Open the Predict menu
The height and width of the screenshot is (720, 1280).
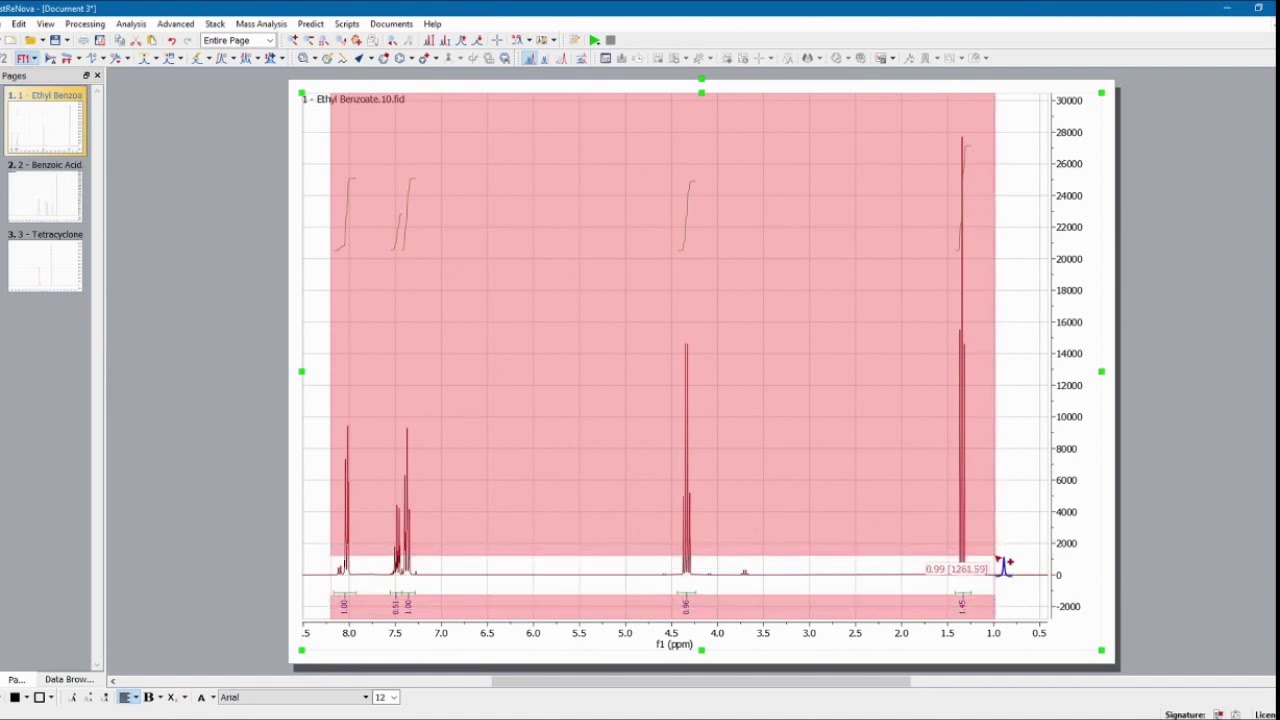pos(310,24)
